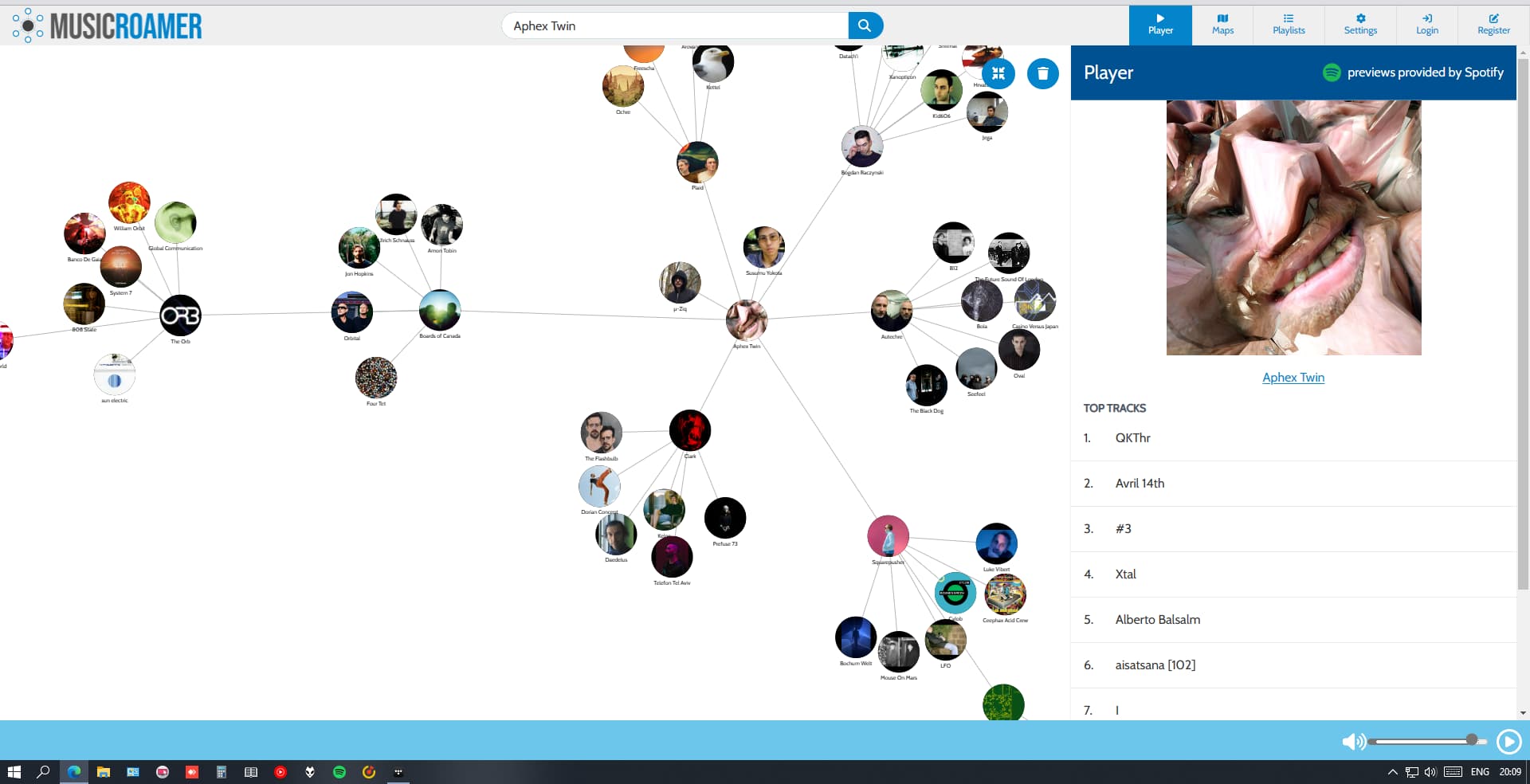
Task: Select the Boards of Canada node
Action: (440, 310)
